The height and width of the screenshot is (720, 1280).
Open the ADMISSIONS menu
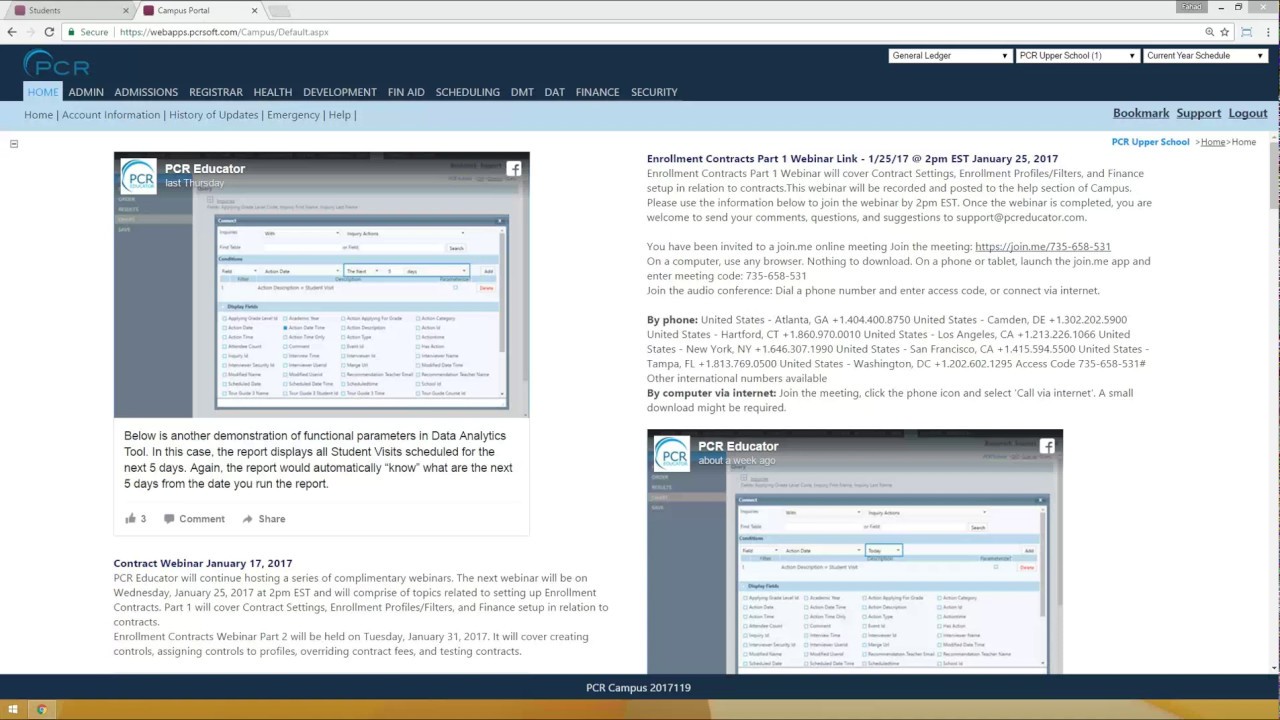pos(146,92)
